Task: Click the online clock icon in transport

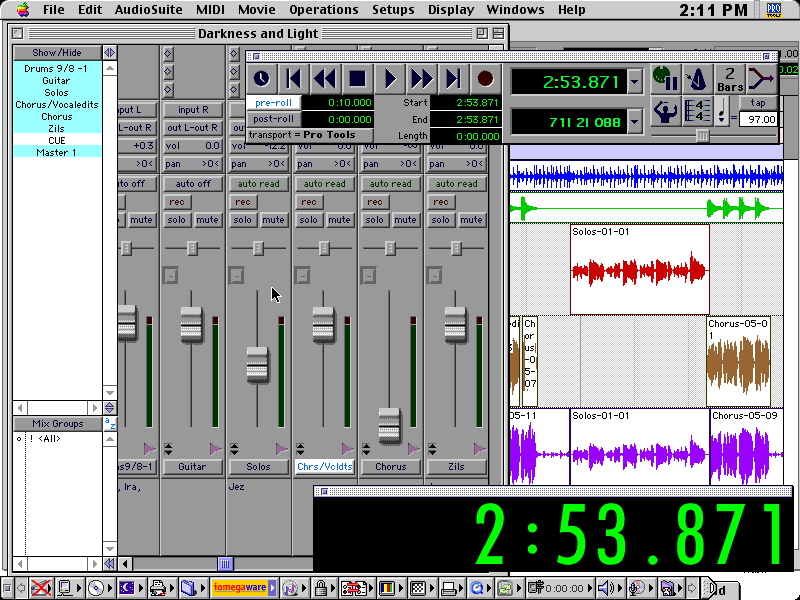Action: pyautogui.click(x=261, y=78)
